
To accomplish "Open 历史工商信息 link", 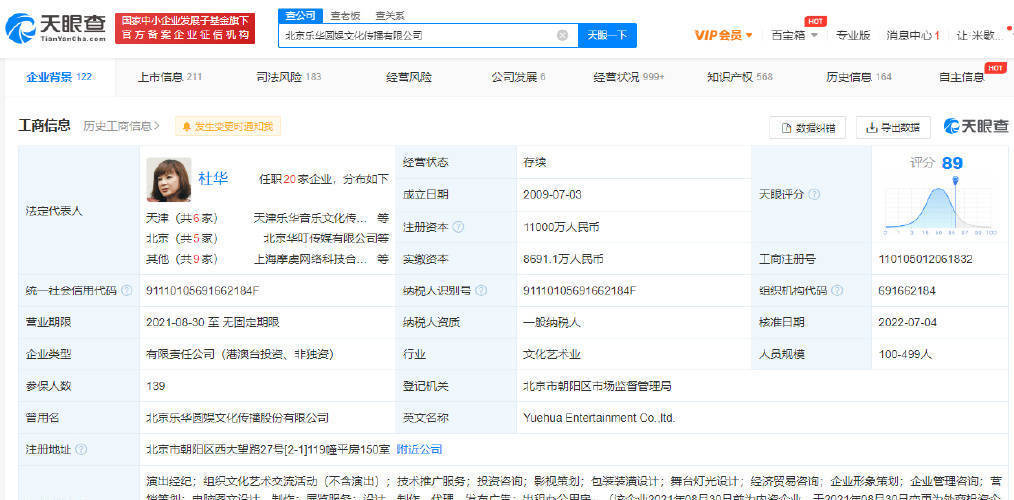I will [122, 126].
